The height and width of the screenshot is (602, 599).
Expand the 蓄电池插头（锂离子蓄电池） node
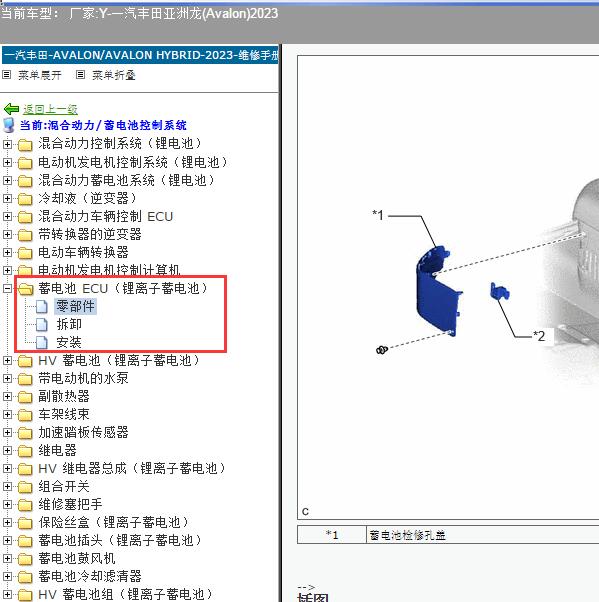[x=7, y=540]
